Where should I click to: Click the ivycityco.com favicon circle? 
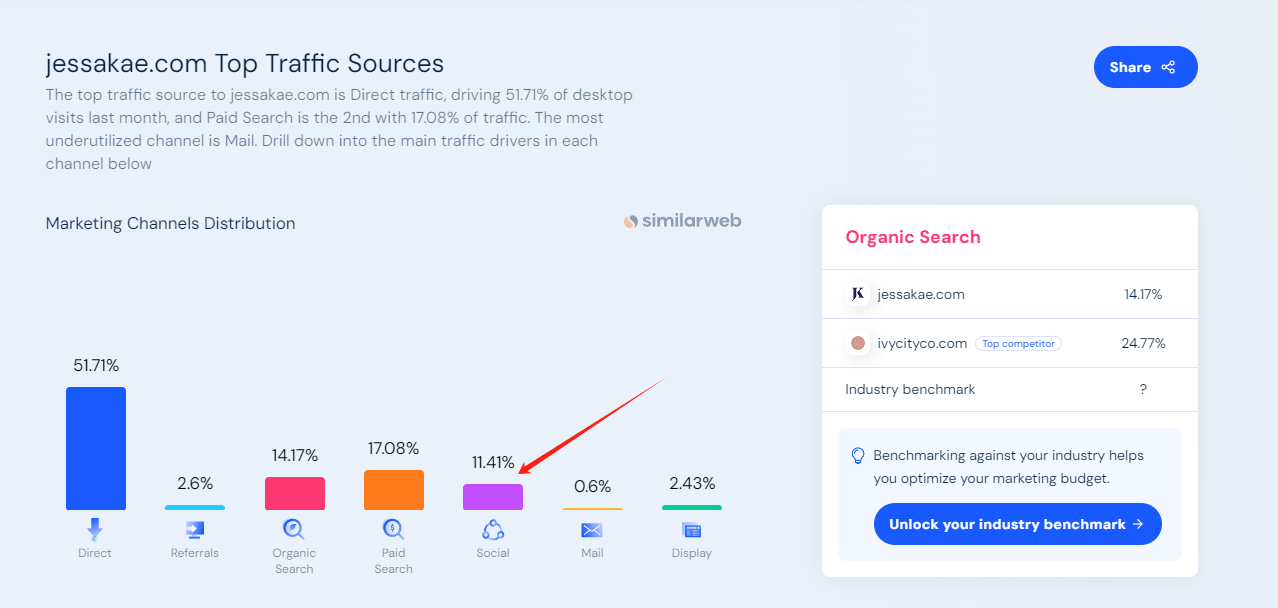pos(857,343)
